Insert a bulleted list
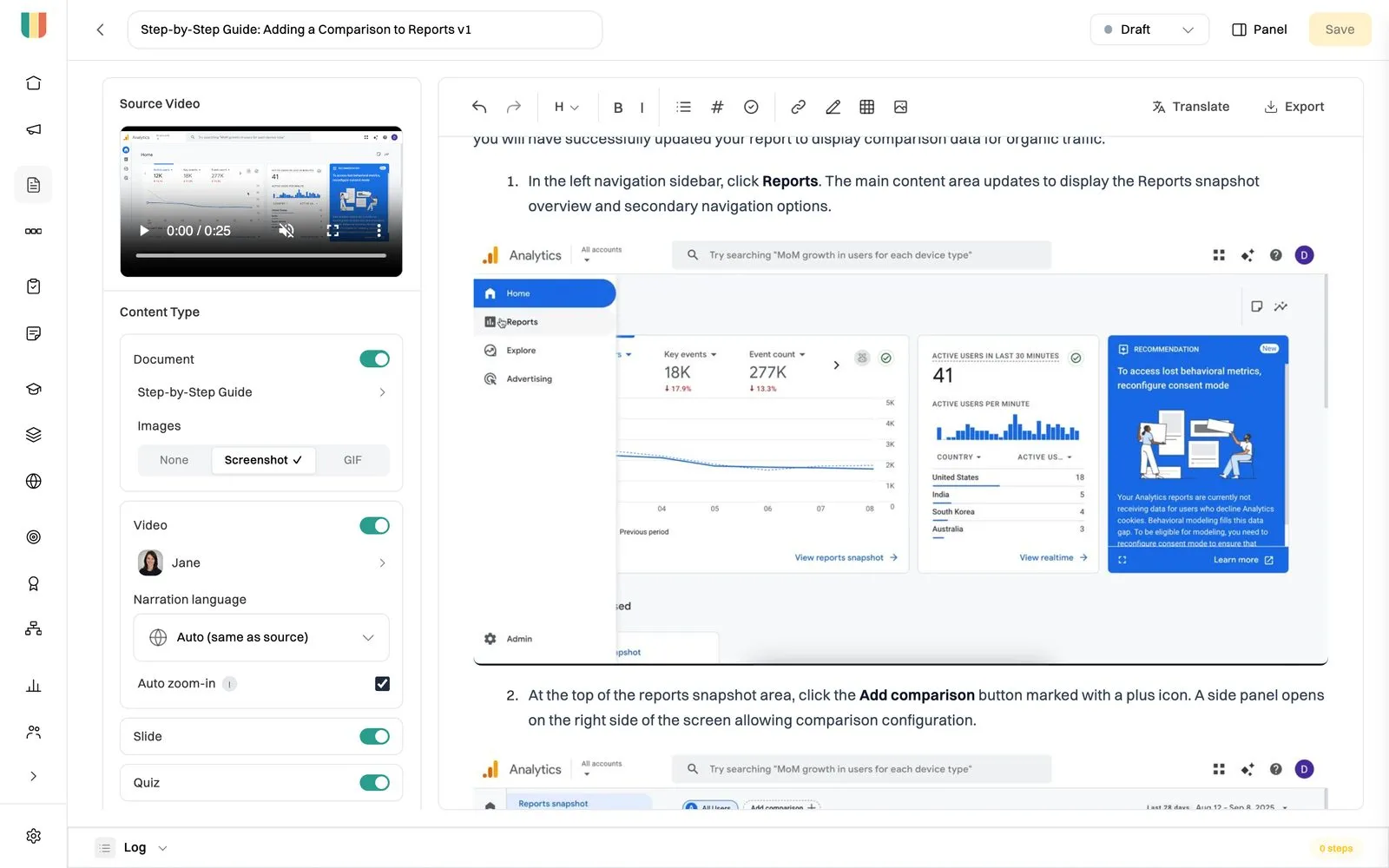The image size is (1389, 868). click(x=684, y=107)
